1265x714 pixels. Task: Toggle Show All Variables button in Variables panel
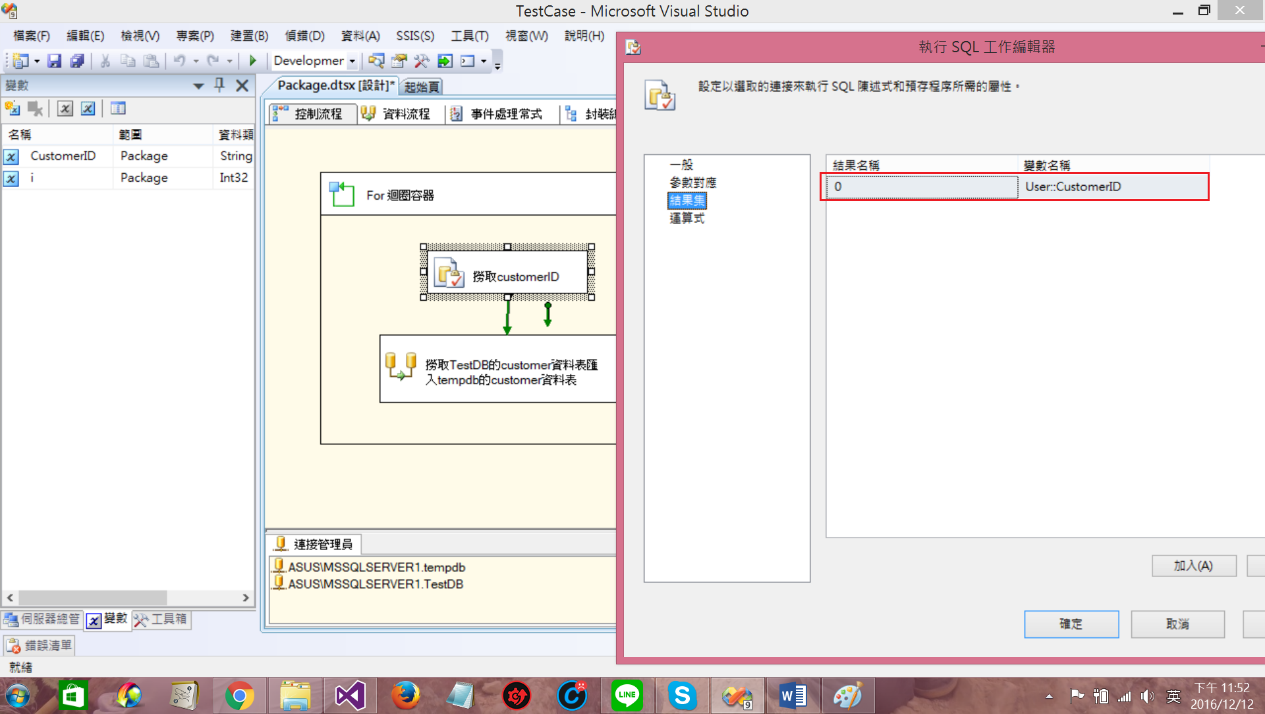[x=88, y=108]
